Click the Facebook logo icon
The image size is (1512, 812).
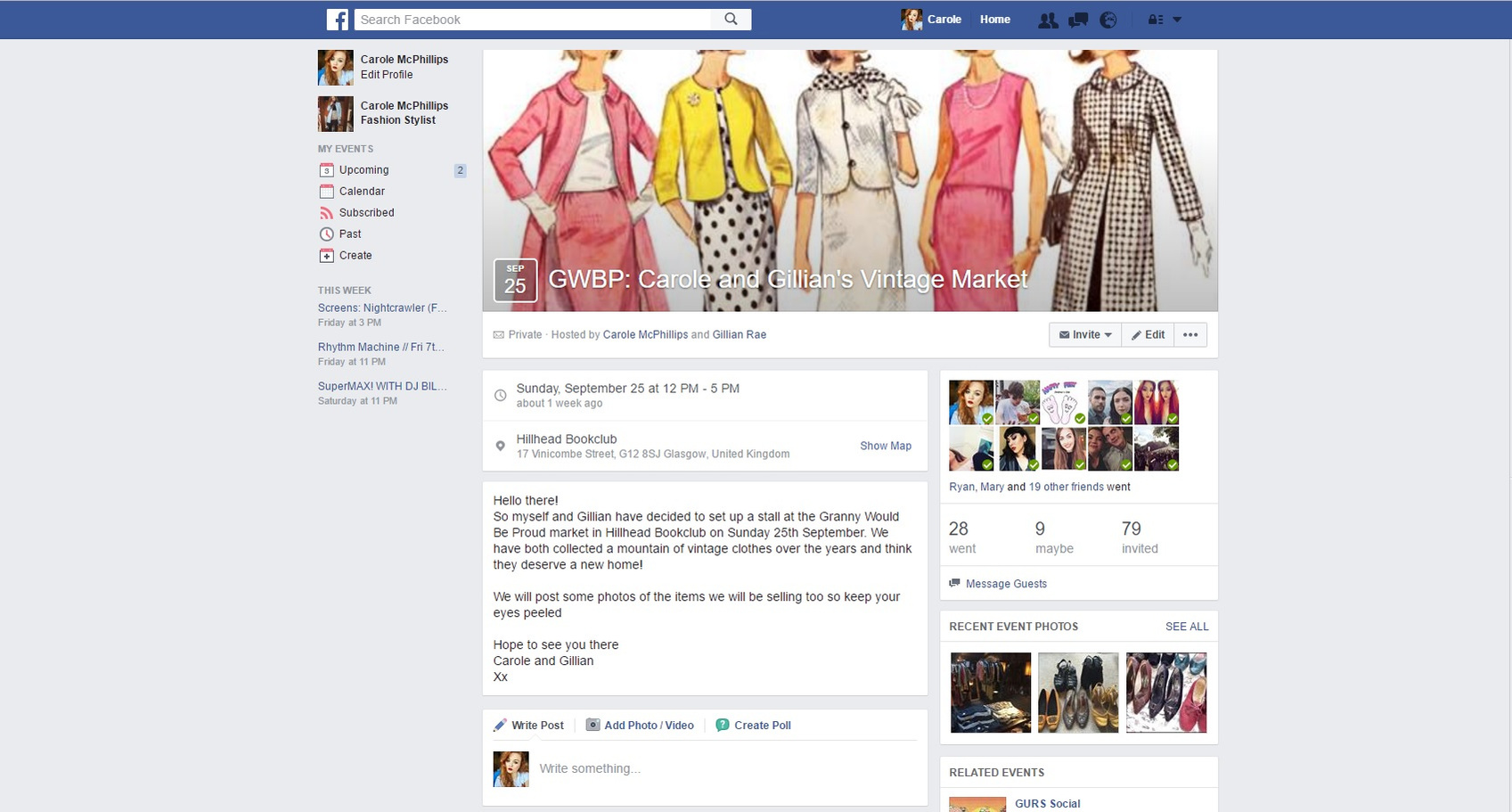pyautogui.click(x=337, y=20)
